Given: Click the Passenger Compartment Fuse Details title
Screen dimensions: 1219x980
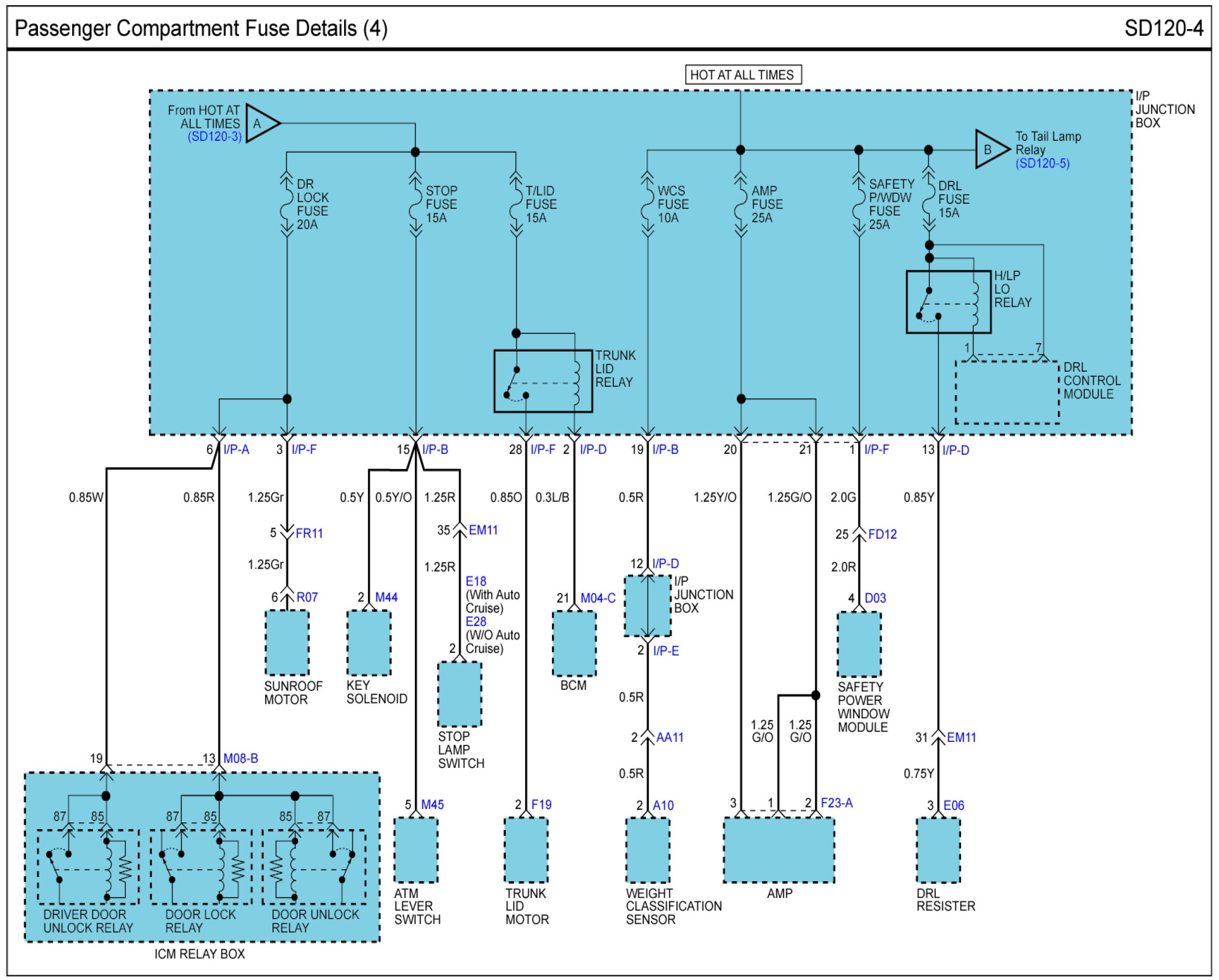Looking at the screenshot, I should point(201,28).
